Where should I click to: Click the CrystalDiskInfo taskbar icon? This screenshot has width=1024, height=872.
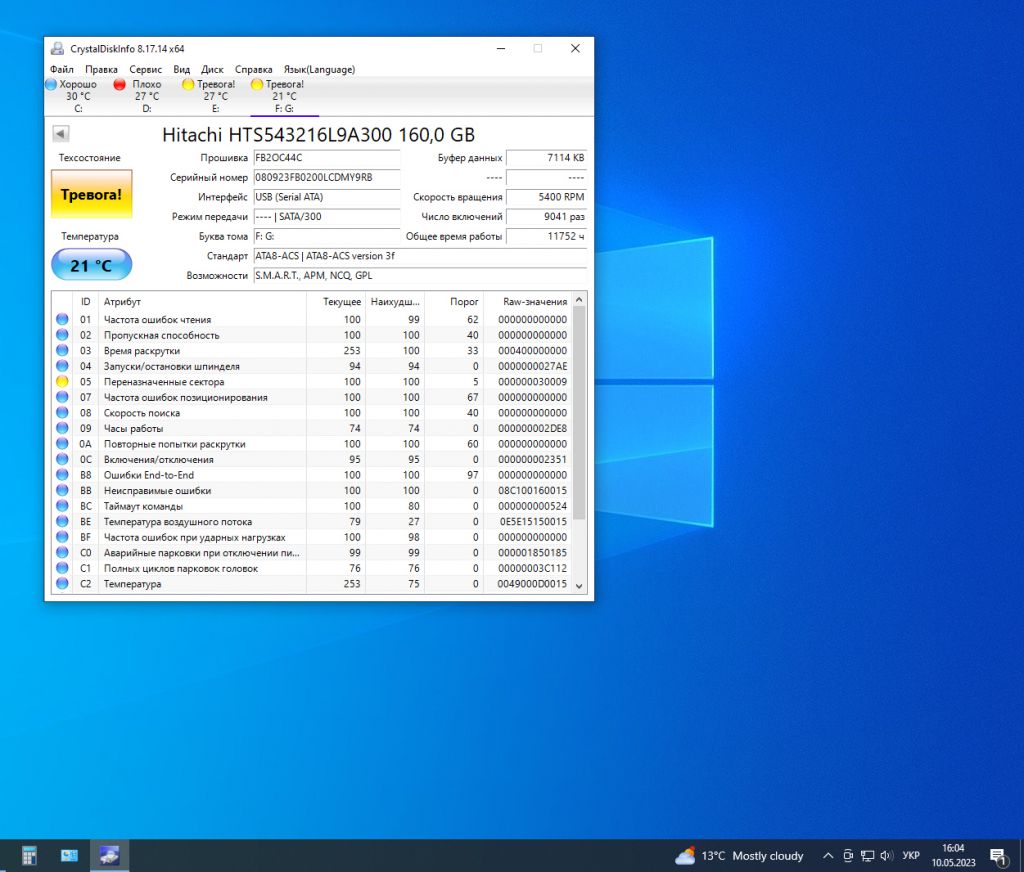point(109,855)
